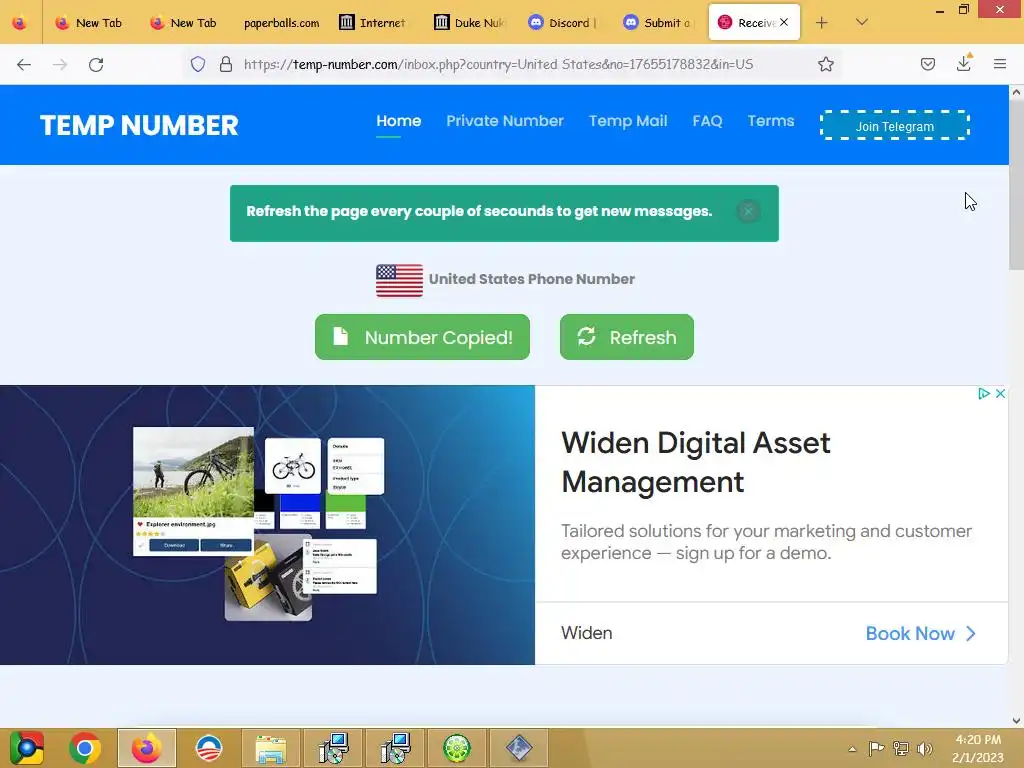The image size is (1024, 768).
Task: Open the TEMP NUMBER site logo
Action: 139,125
